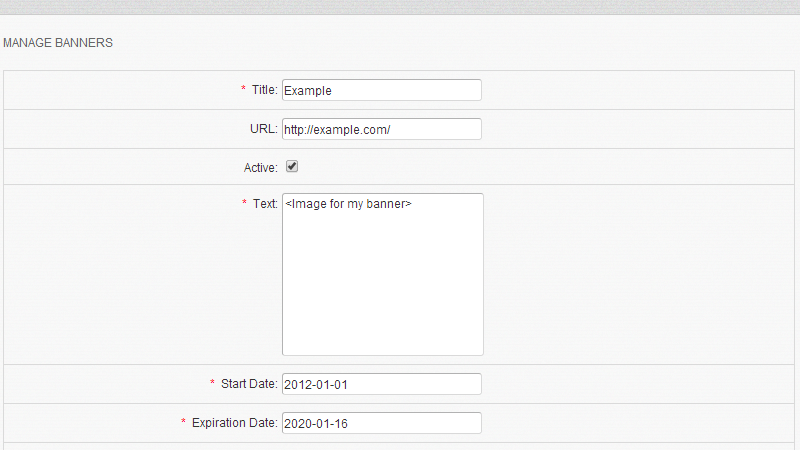Image resolution: width=800 pixels, height=450 pixels.
Task: Click the red asterisk beside Title
Action: pyautogui.click(x=243, y=90)
